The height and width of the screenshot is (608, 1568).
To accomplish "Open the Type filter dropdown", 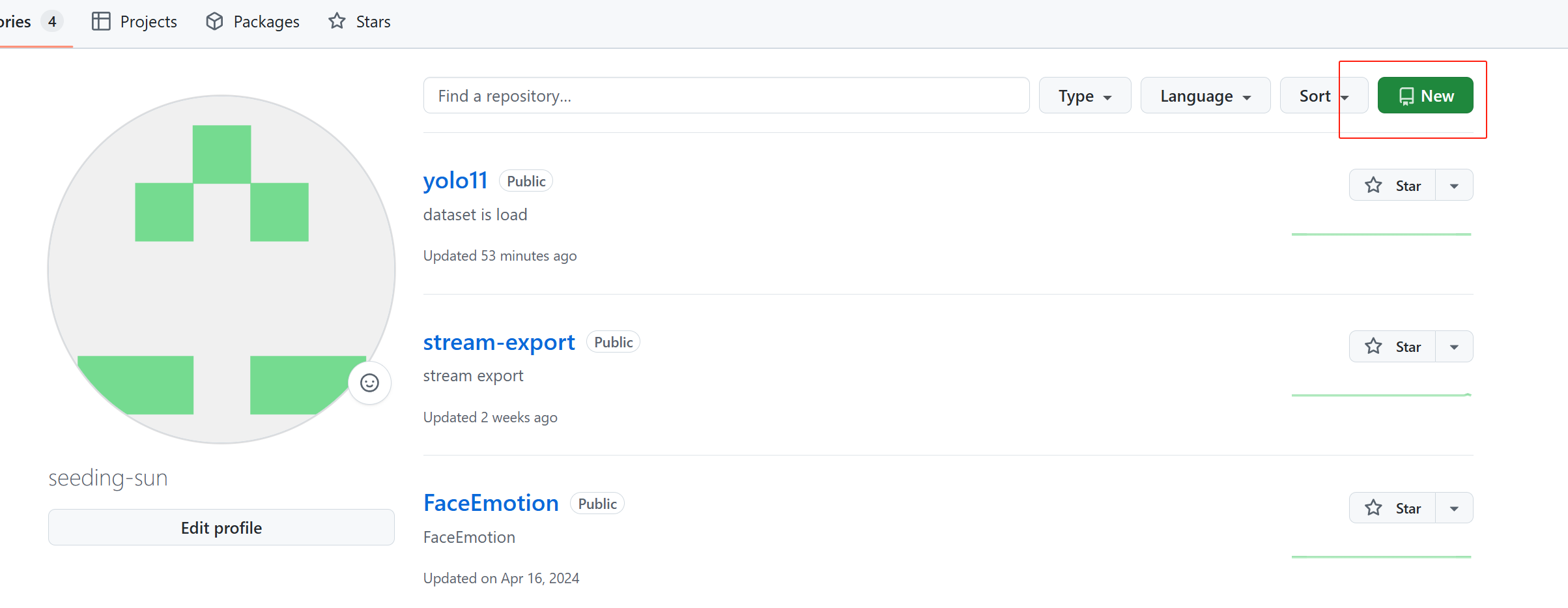I will [x=1085, y=96].
